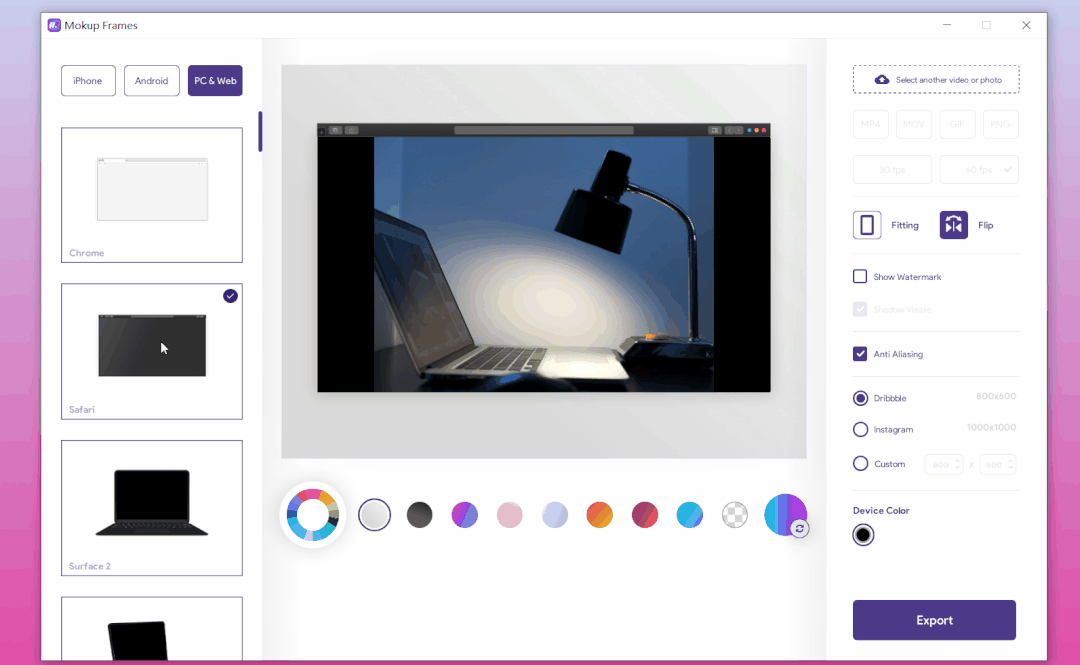Choose MP4 format
Viewport: 1080px width, 665px height.
(871, 124)
